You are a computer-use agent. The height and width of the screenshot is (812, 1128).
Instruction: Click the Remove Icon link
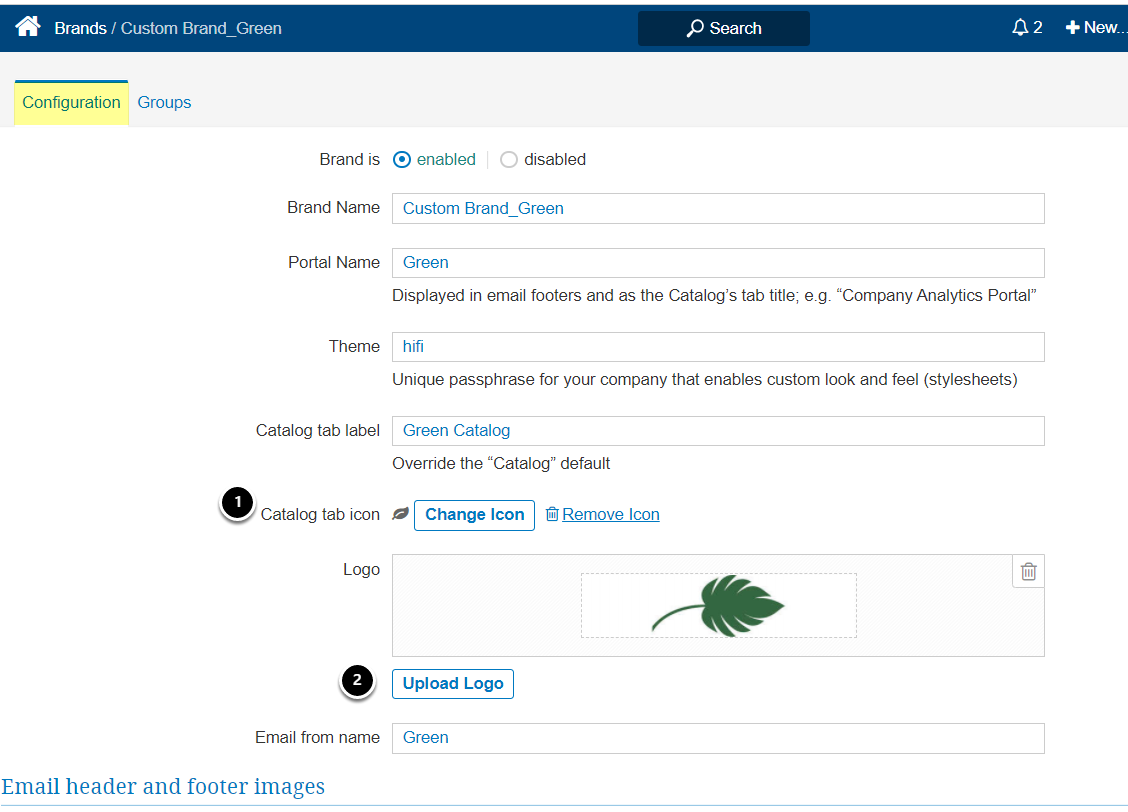click(x=610, y=514)
